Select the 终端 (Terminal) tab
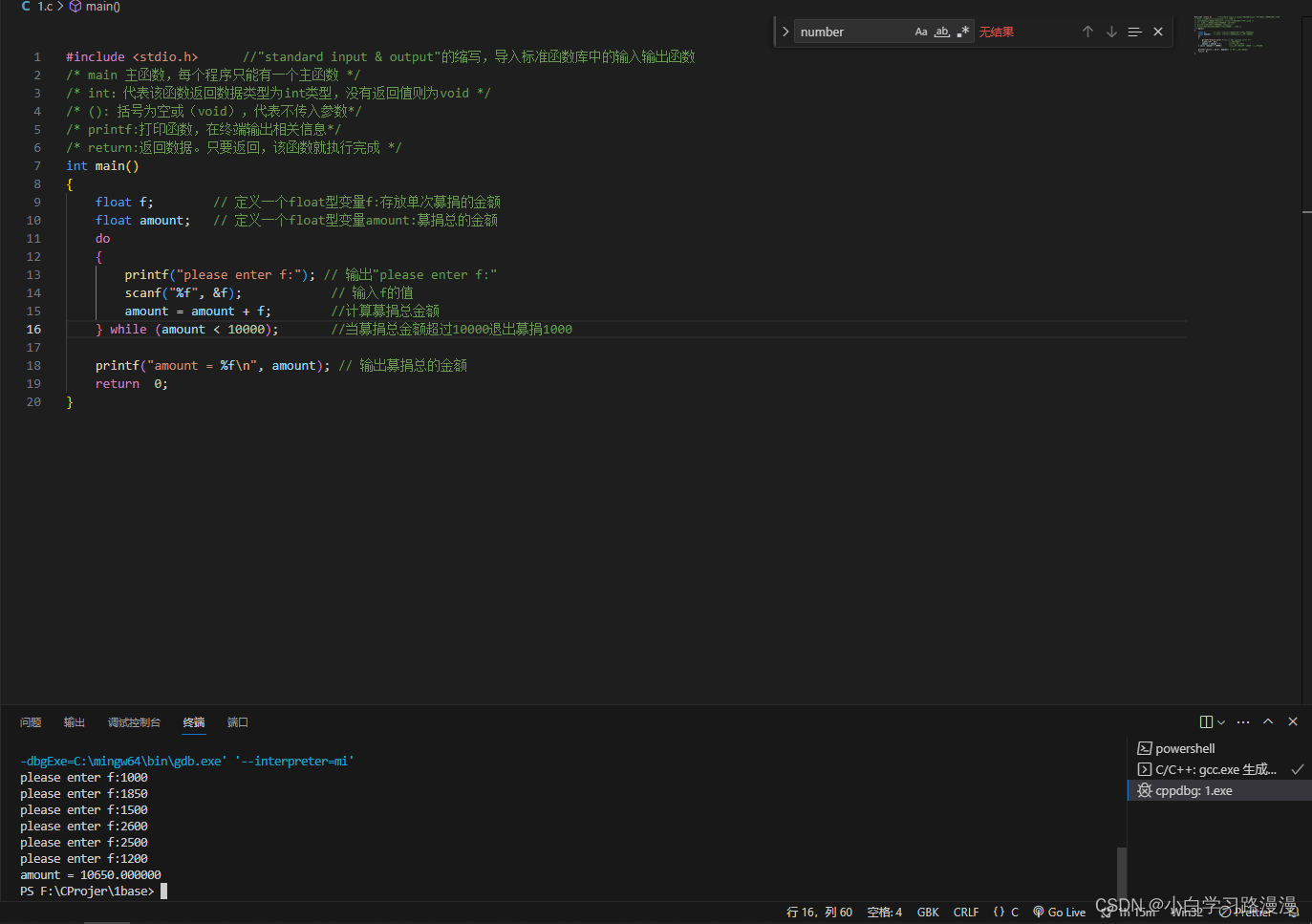The height and width of the screenshot is (924, 1312). pyautogui.click(x=194, y=722)
